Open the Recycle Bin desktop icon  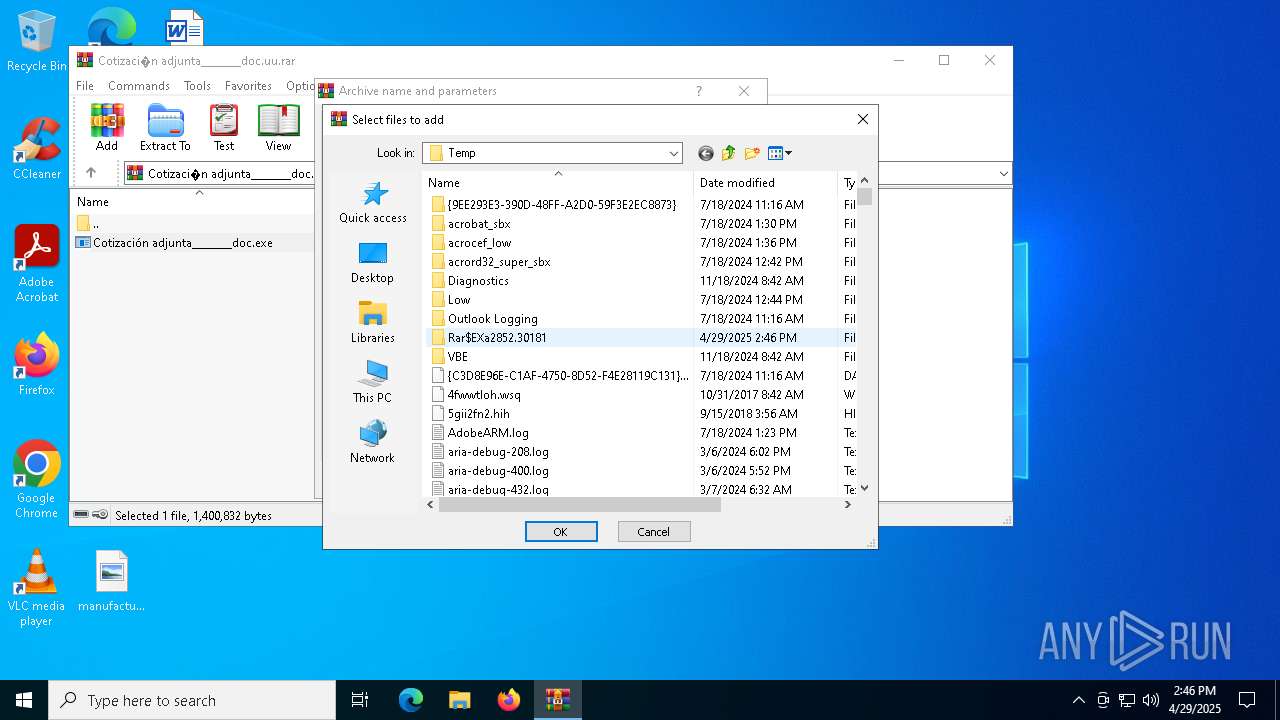click(x=37, y=42)
